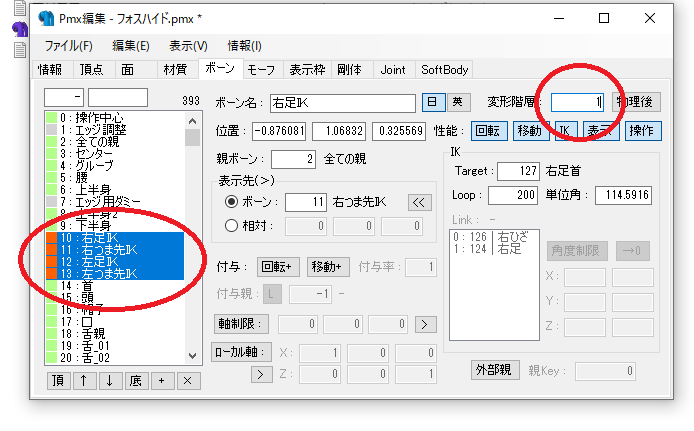Select bone 18 : 舌親 in list

tap(115, 334)
